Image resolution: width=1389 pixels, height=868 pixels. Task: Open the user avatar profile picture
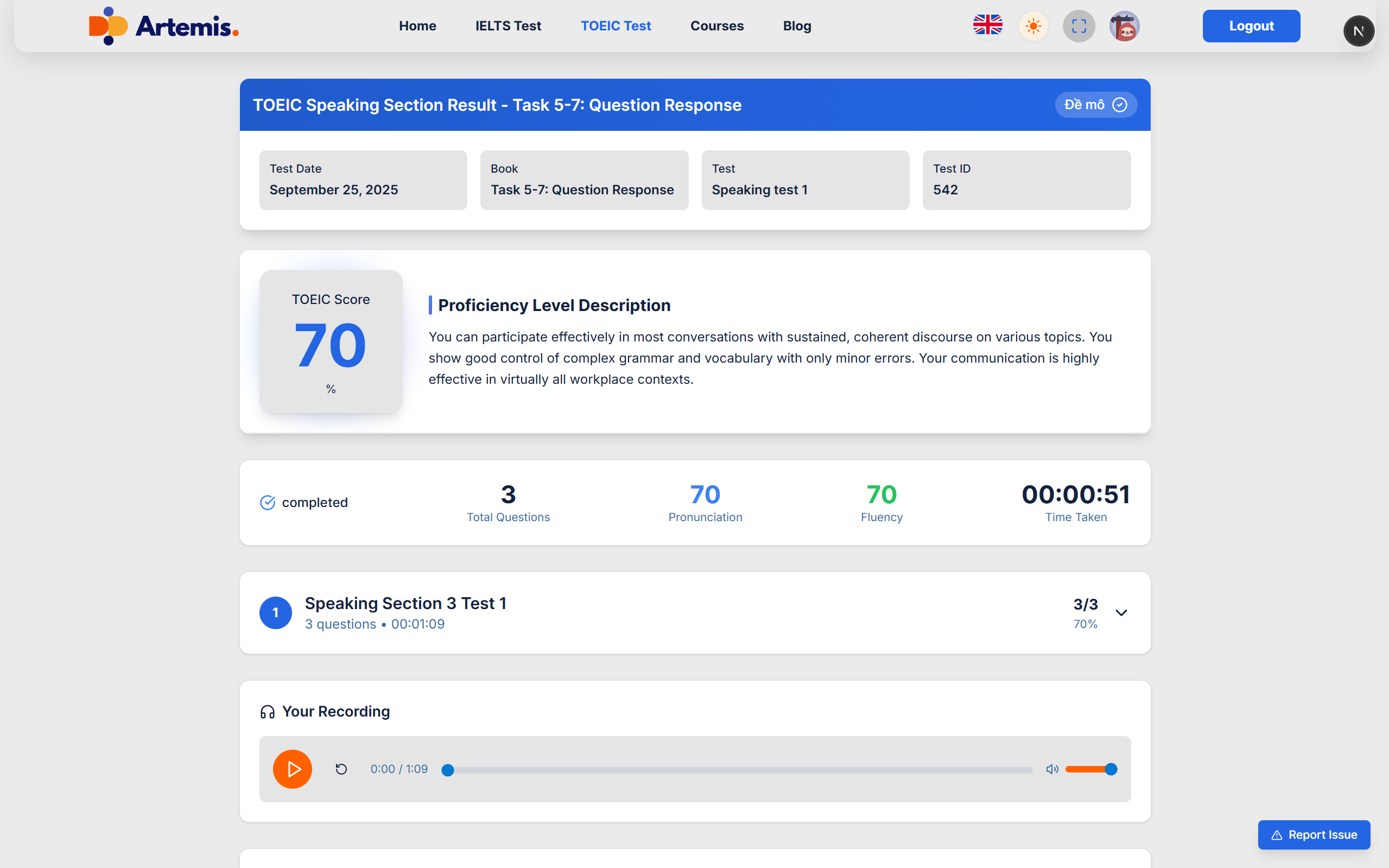(x=1124, y=26)
